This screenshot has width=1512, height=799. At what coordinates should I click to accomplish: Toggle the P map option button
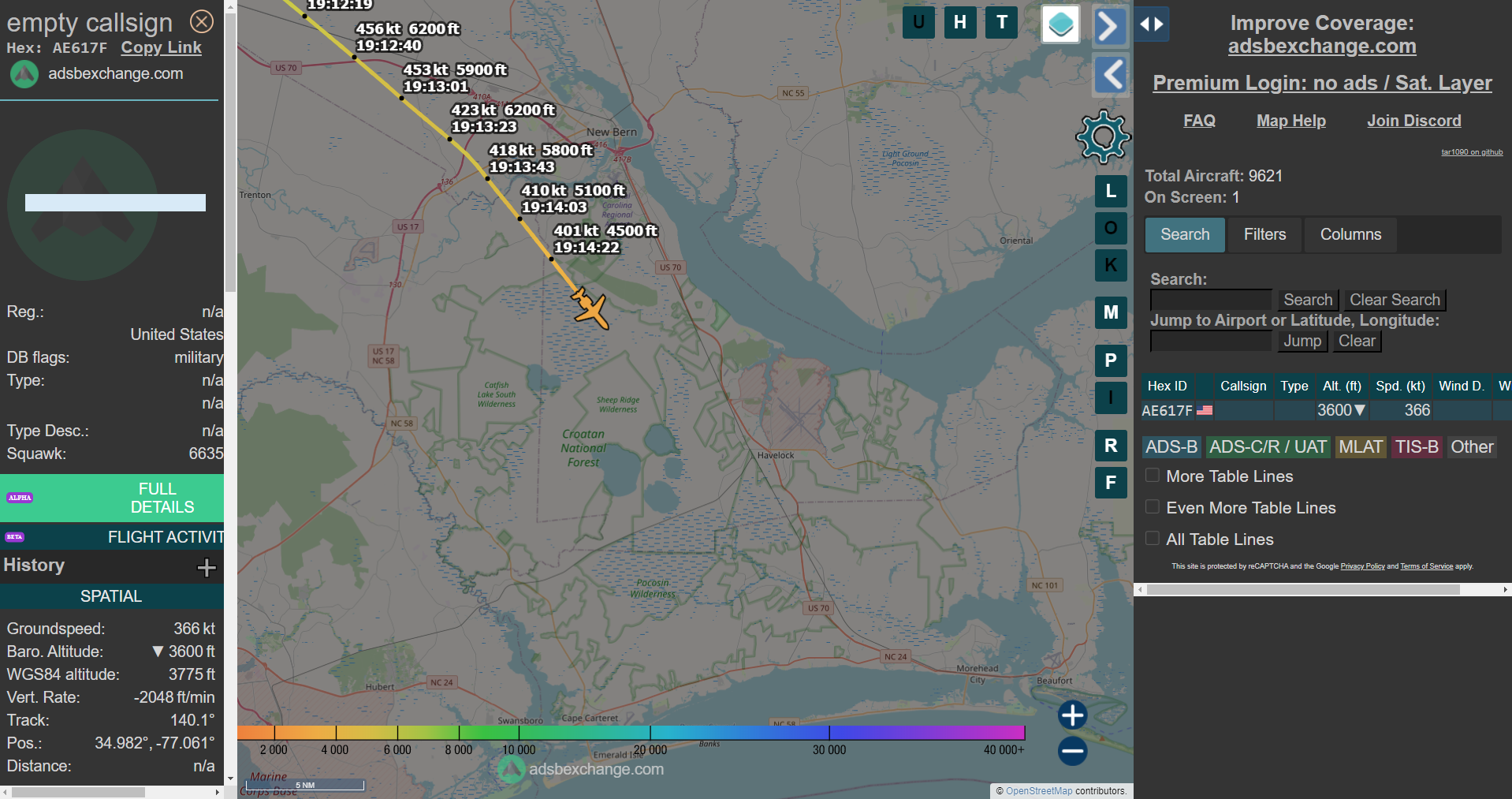click(1111, 360)
